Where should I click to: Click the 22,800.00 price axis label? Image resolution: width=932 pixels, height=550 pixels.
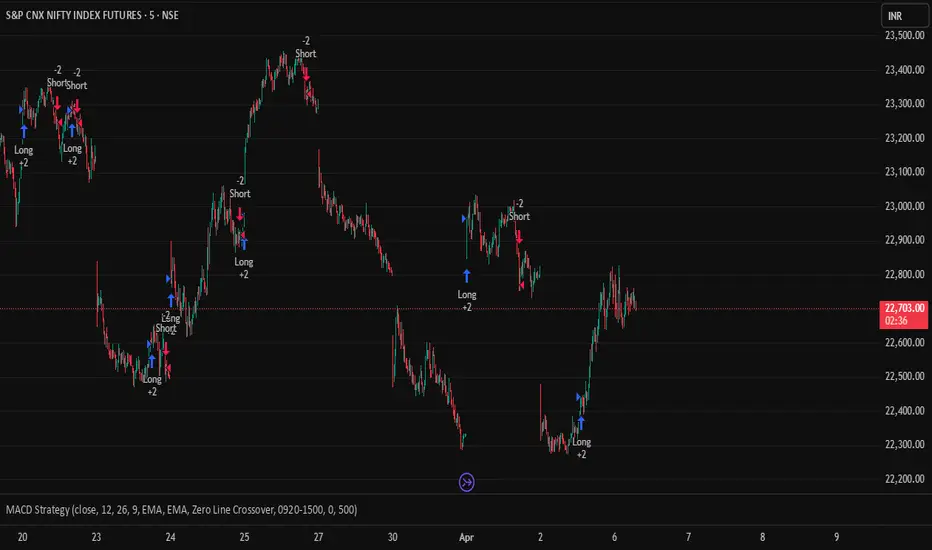tap(905, 274)
